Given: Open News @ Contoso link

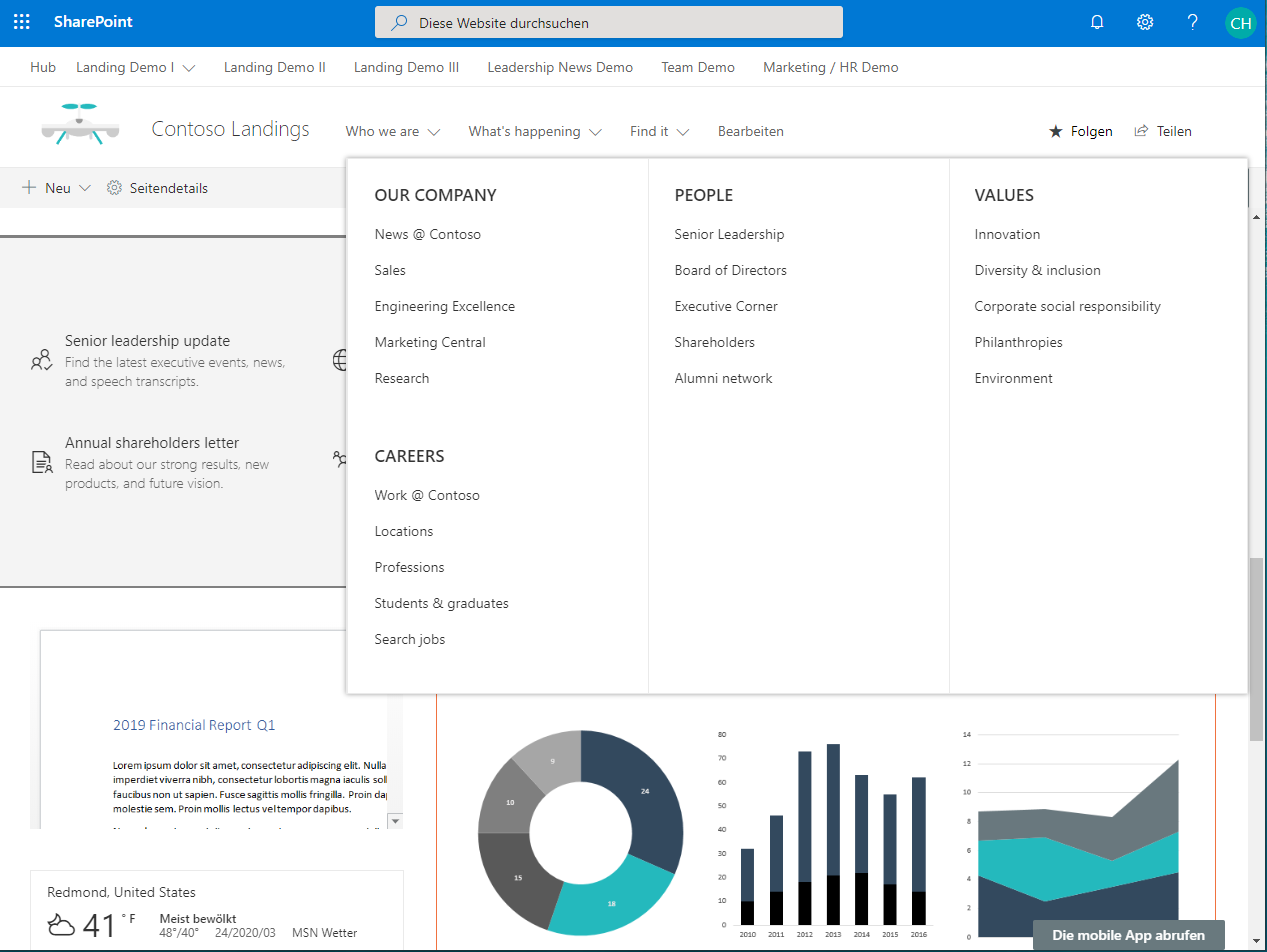Looking at the screenshot, I should pos(428,234).
